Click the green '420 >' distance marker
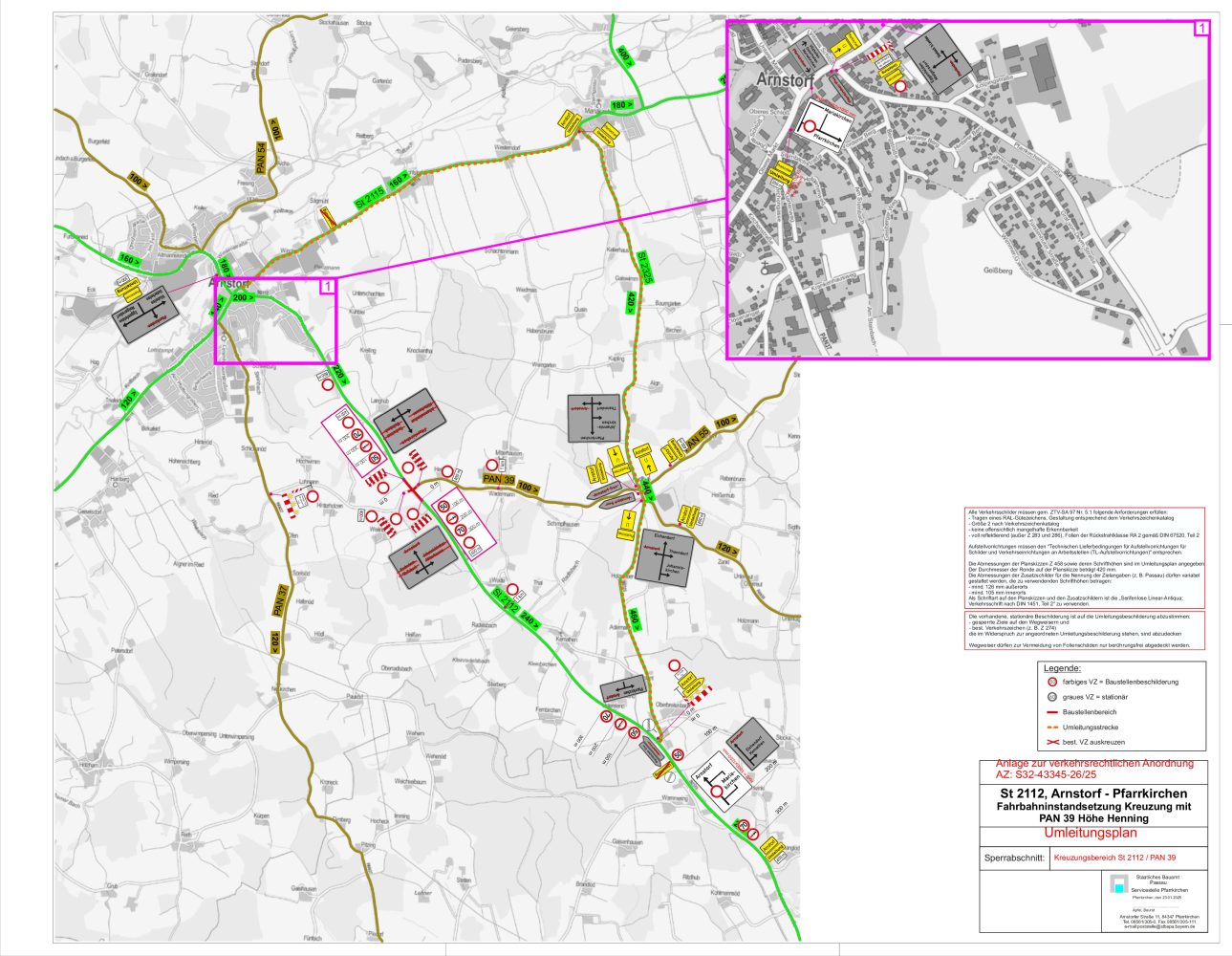The image size is (1232, 956). 632,302
